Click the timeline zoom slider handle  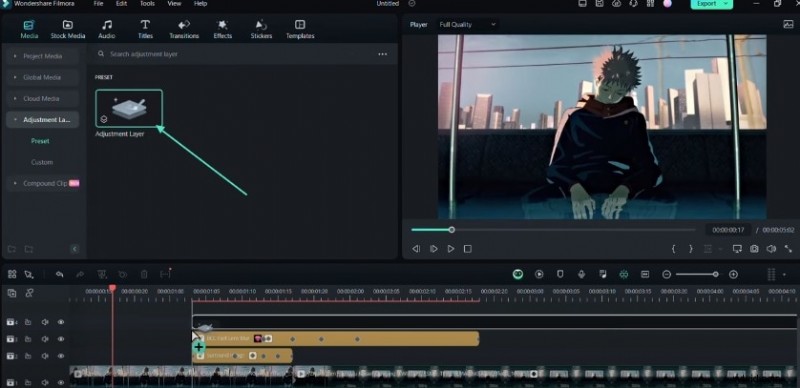715,275
